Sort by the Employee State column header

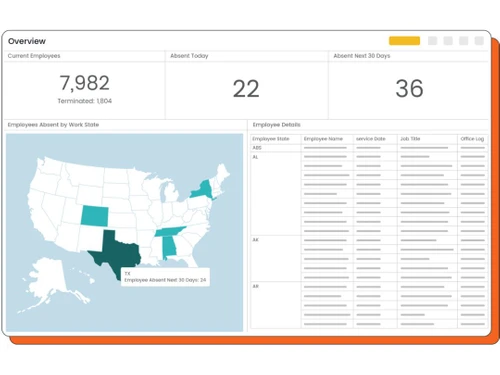coord(275,139)
